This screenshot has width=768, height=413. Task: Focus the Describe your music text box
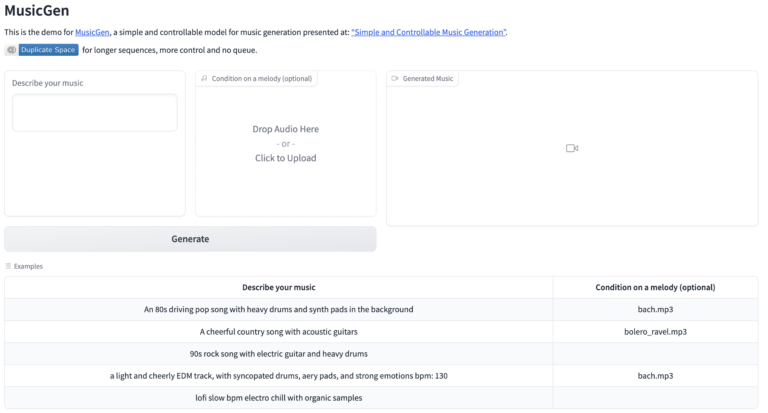click(95, 113)
